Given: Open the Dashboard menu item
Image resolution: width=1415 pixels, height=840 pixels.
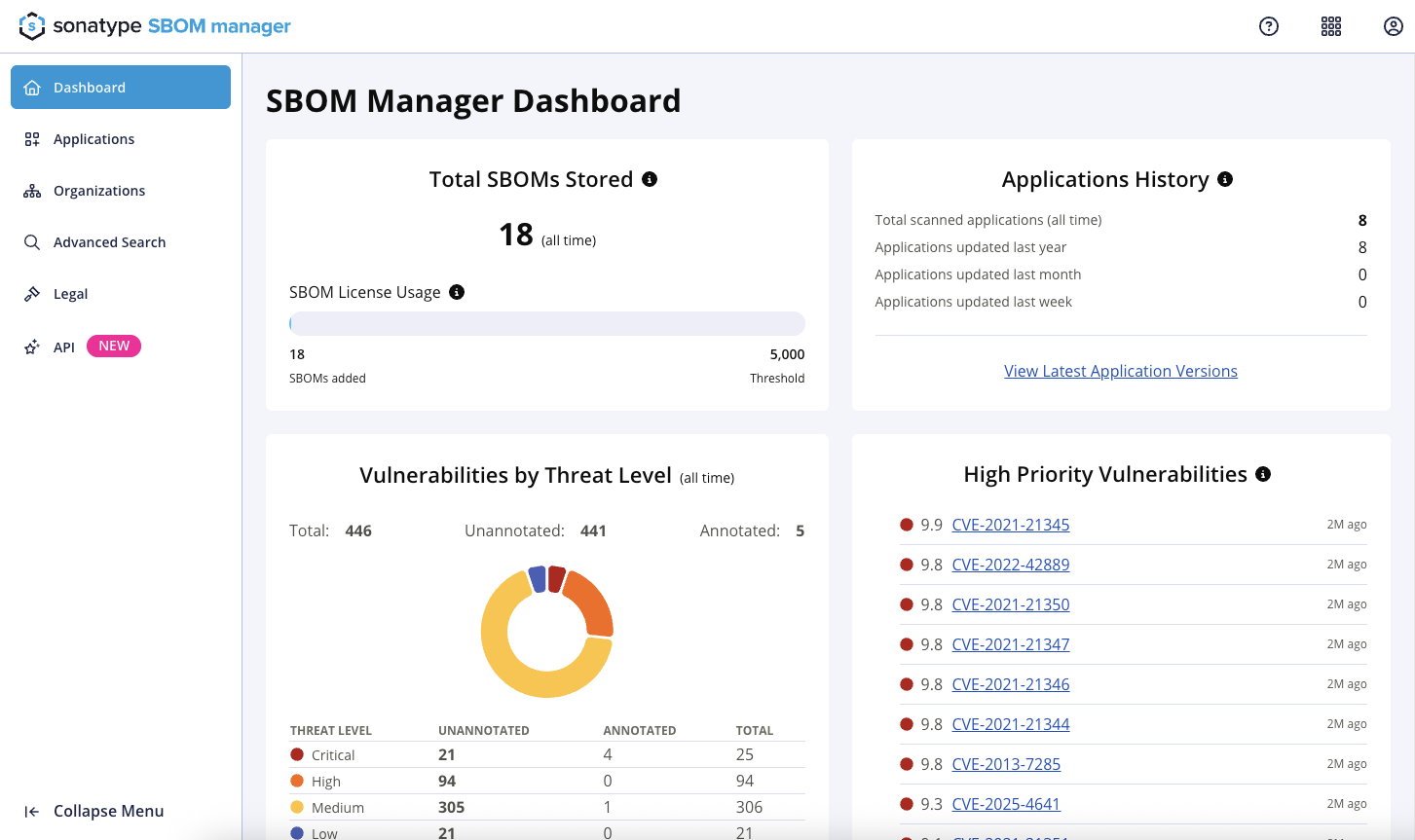Looking at the screenshot, I should click(121, 88).
